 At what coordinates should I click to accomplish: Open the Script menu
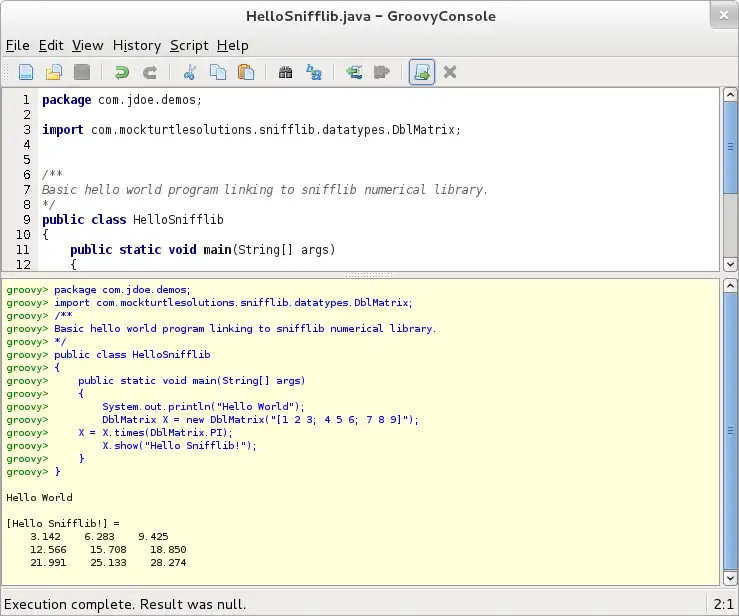click(189, 45)
